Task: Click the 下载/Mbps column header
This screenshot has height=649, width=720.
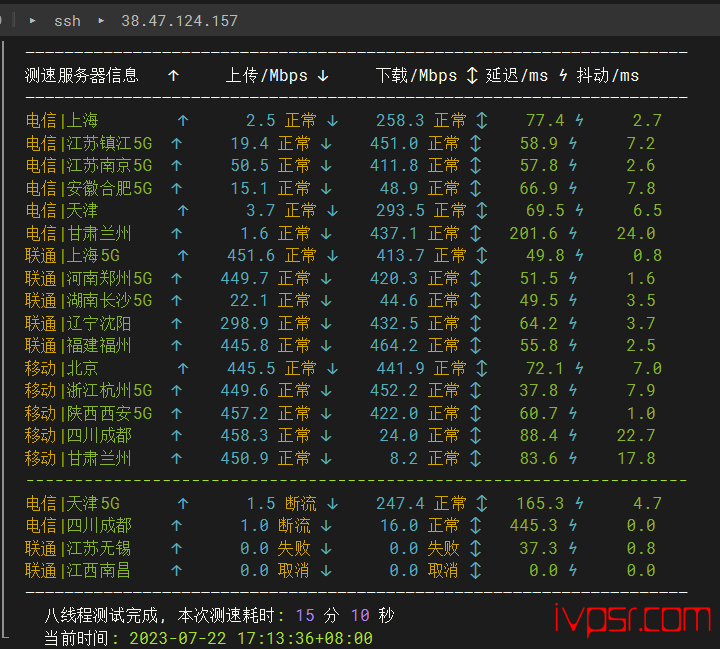Action: 416,75
